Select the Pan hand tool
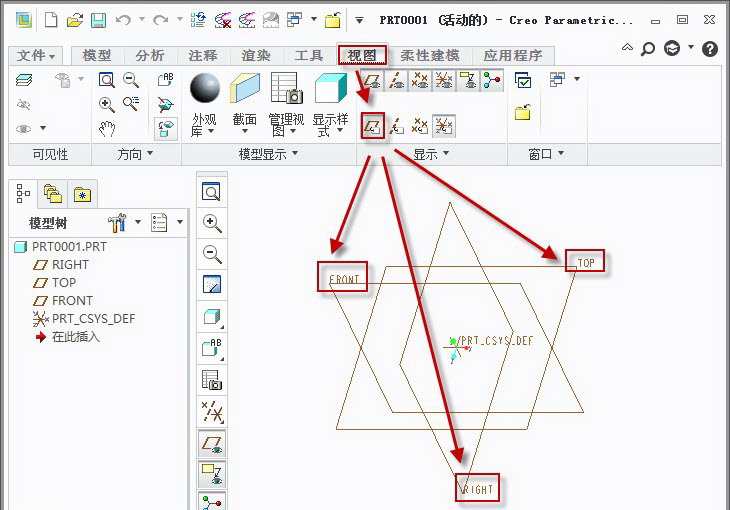730x510 pixels. pos(107,129)
